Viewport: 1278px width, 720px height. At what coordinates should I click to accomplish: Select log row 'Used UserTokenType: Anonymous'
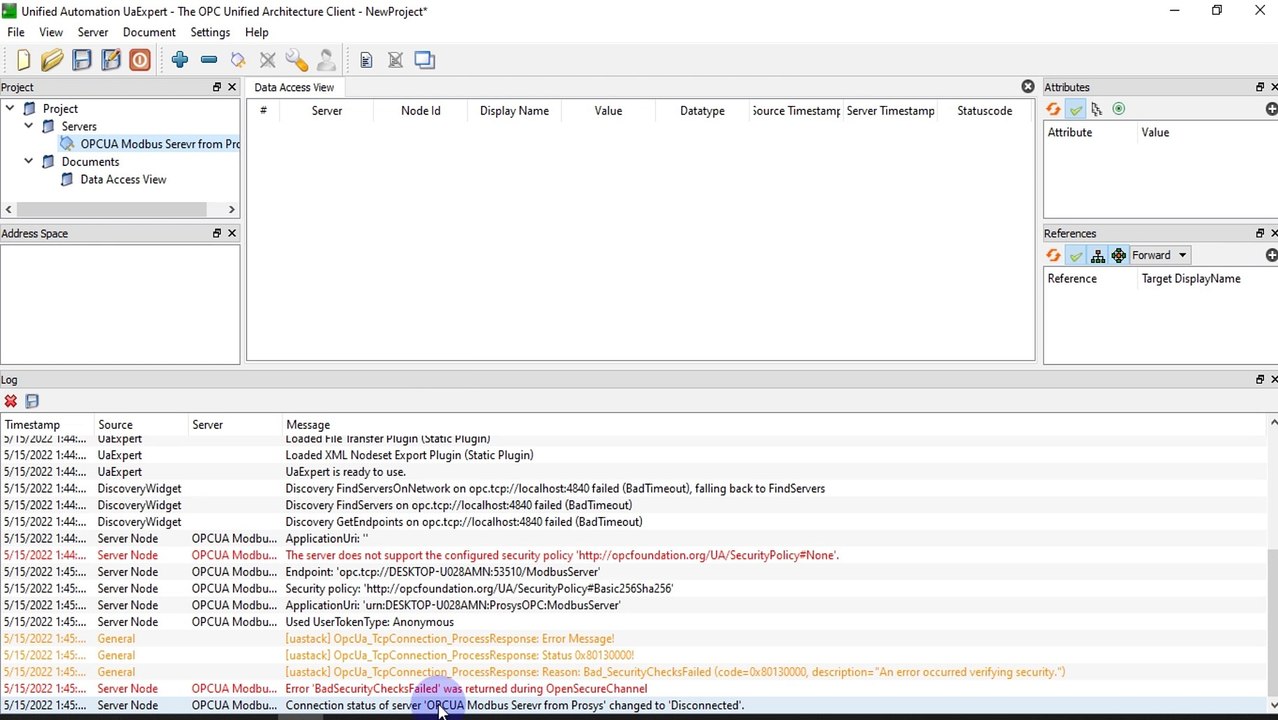click(634, 621)
